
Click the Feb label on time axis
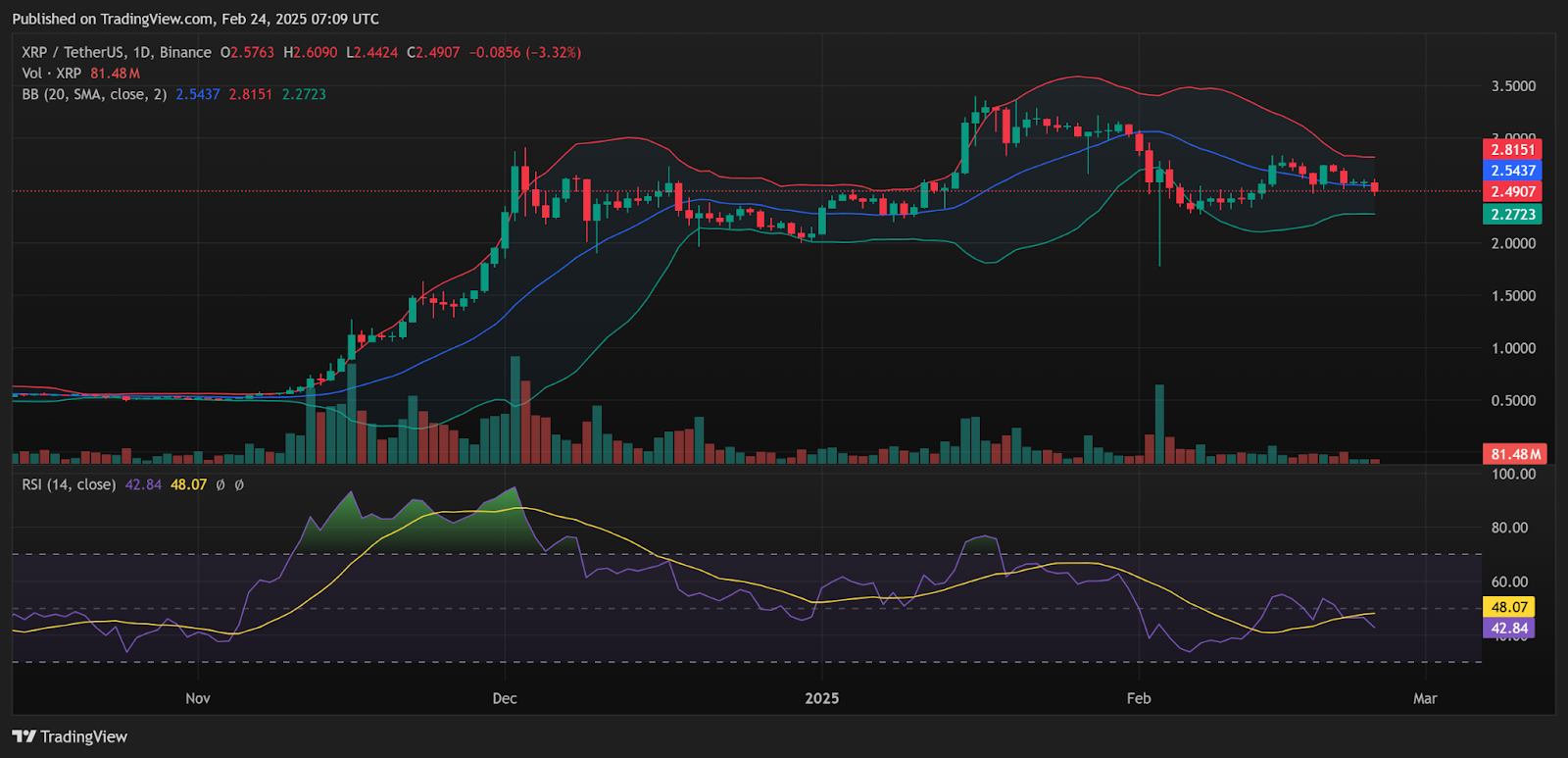(x=1139, y=698)
